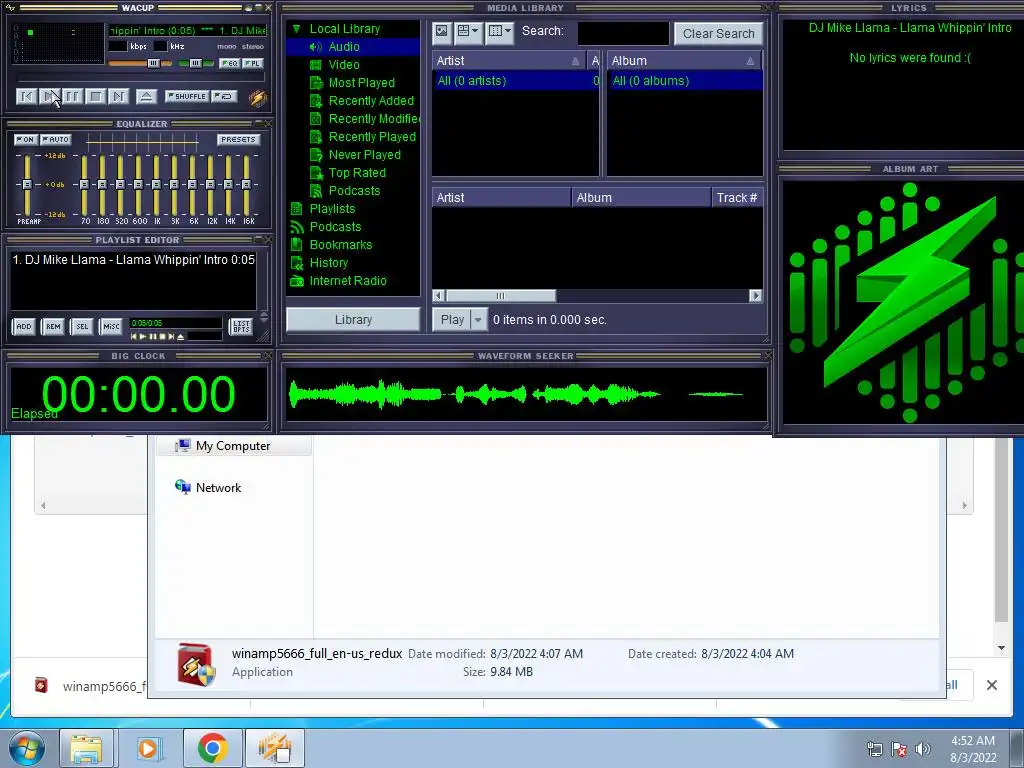The image size is (1024, 768).
Task: Open Chrome from the taskbar
Action: (x=213, y=748)
